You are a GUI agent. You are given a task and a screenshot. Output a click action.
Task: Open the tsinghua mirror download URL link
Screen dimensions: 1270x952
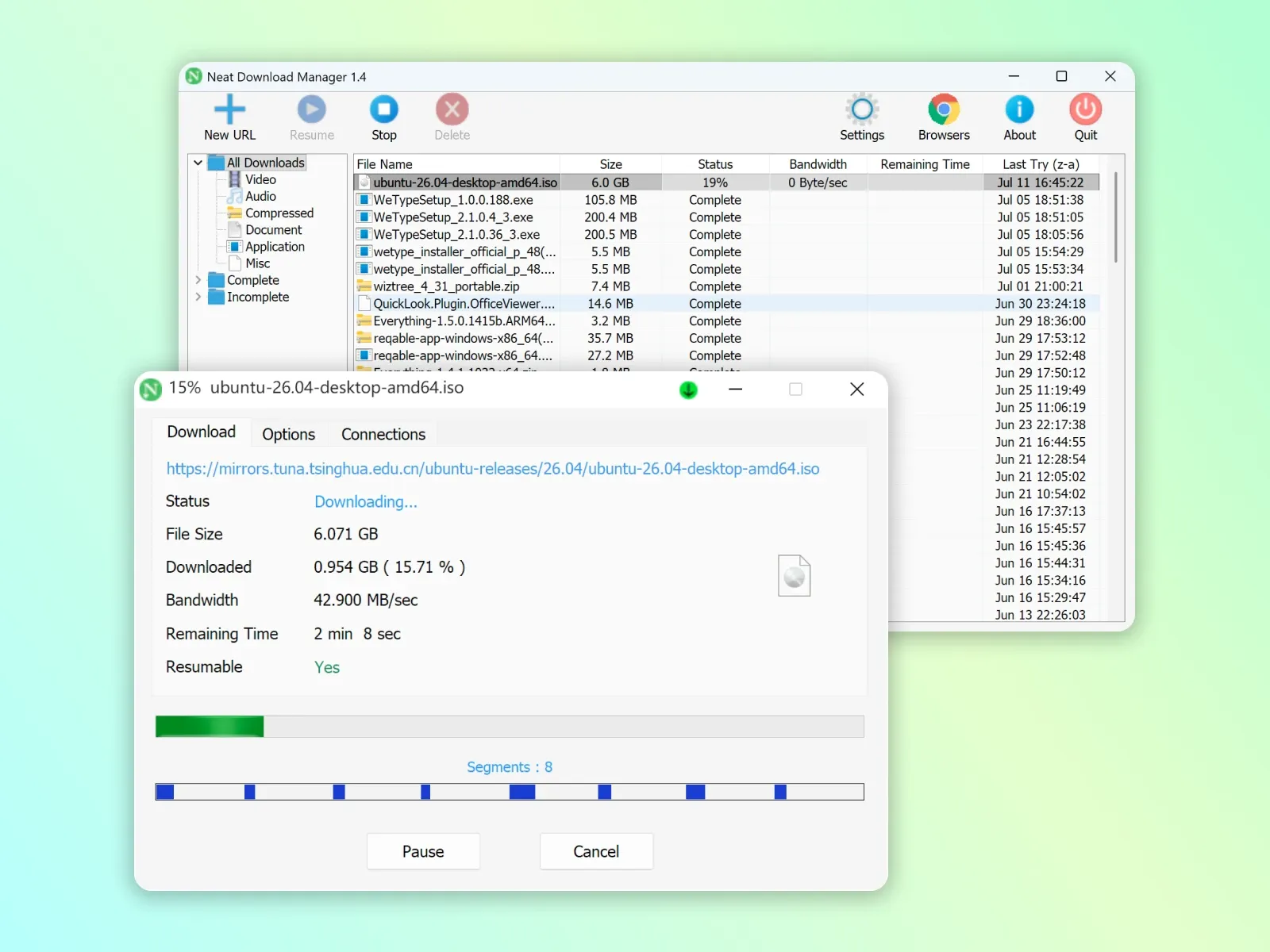click(x=493, y=469)
